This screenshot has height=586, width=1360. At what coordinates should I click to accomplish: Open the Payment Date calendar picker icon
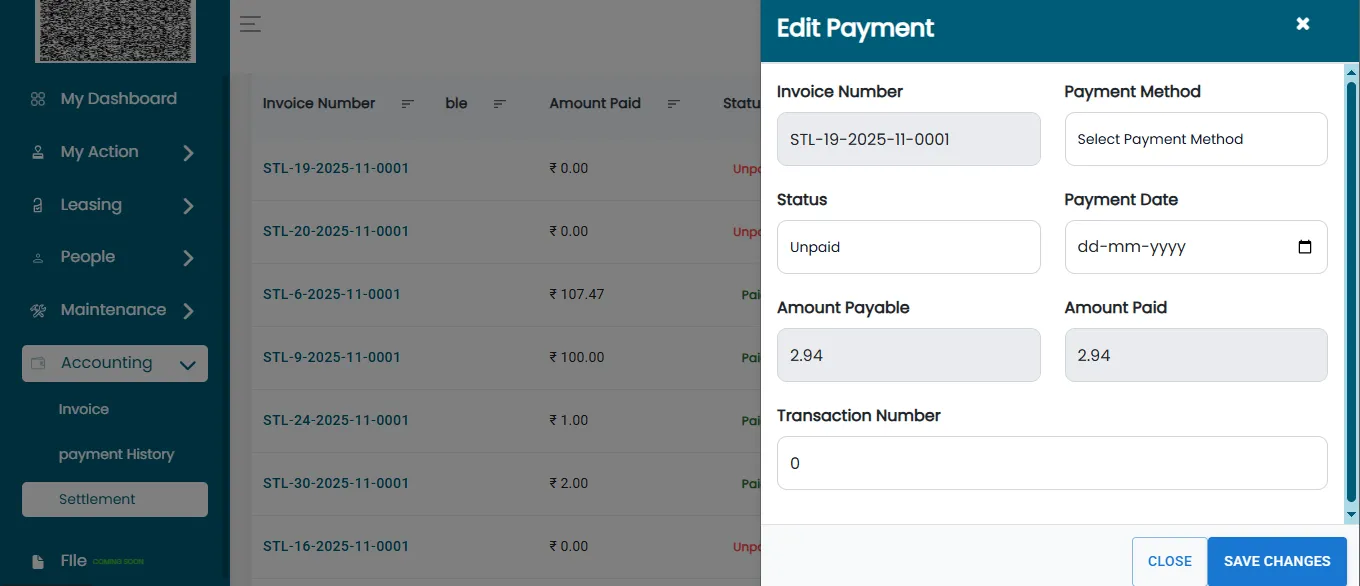tap(1305, 247)
